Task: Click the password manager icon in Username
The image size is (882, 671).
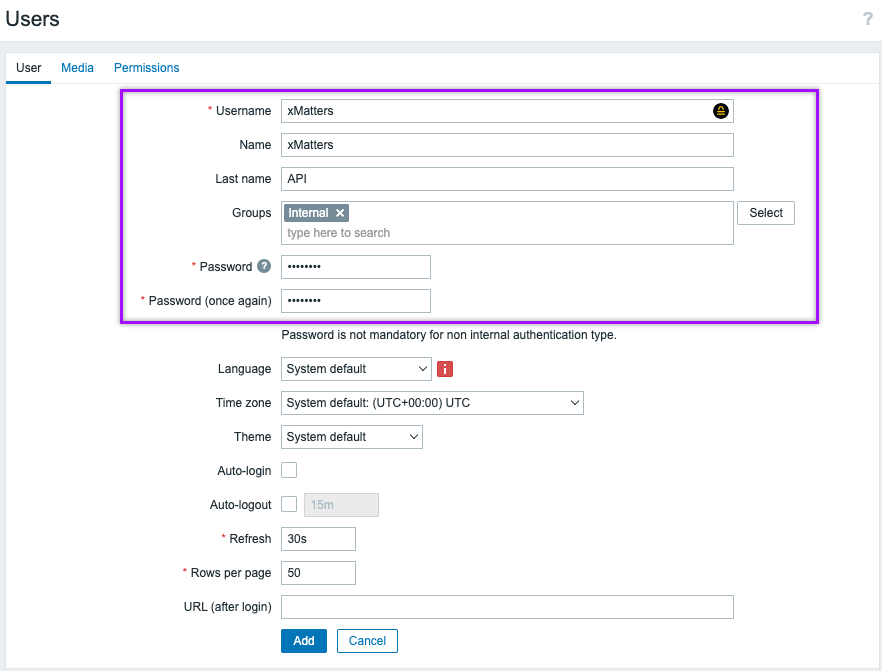Action: [720, 111]
